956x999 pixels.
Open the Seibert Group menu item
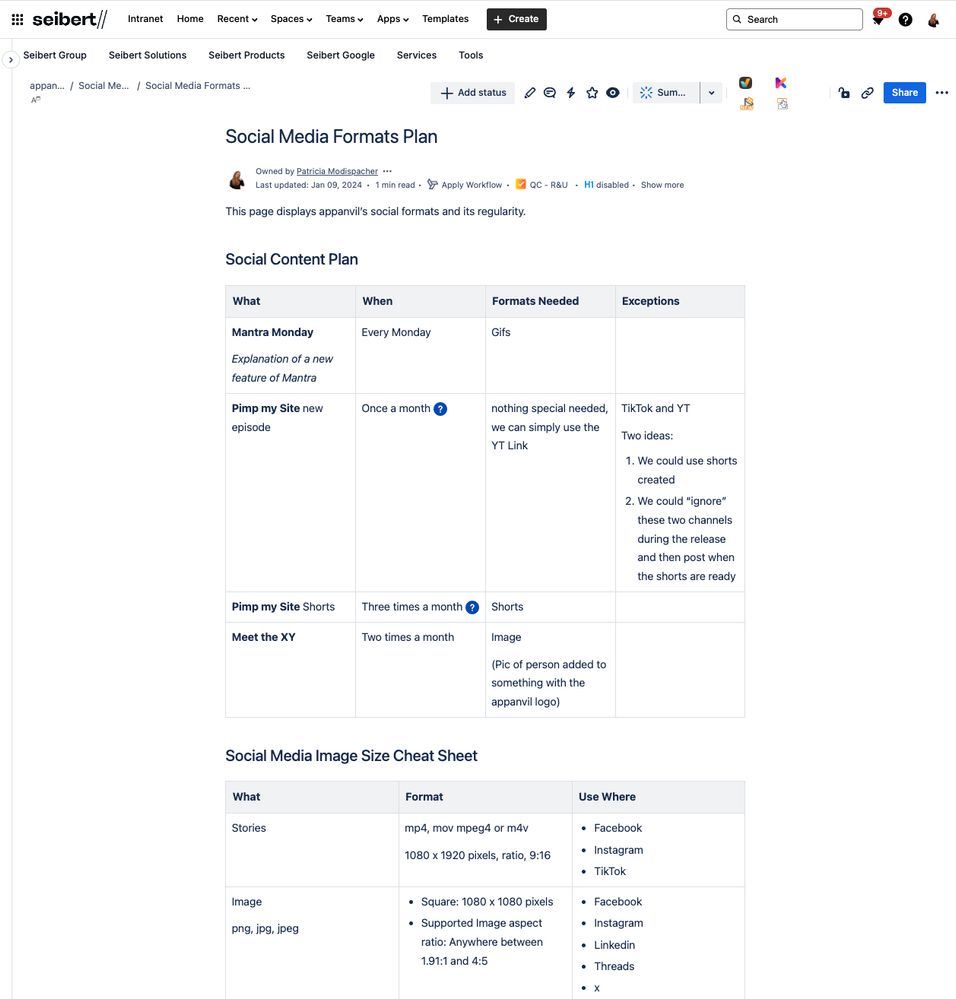click(x=55, y=55)
